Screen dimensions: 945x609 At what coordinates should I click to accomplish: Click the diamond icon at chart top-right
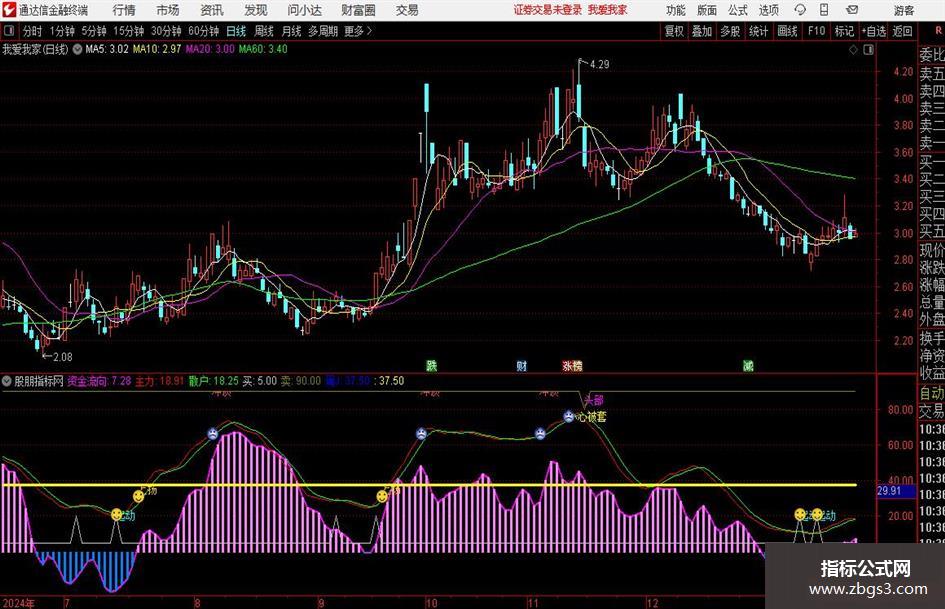[853, 50]
